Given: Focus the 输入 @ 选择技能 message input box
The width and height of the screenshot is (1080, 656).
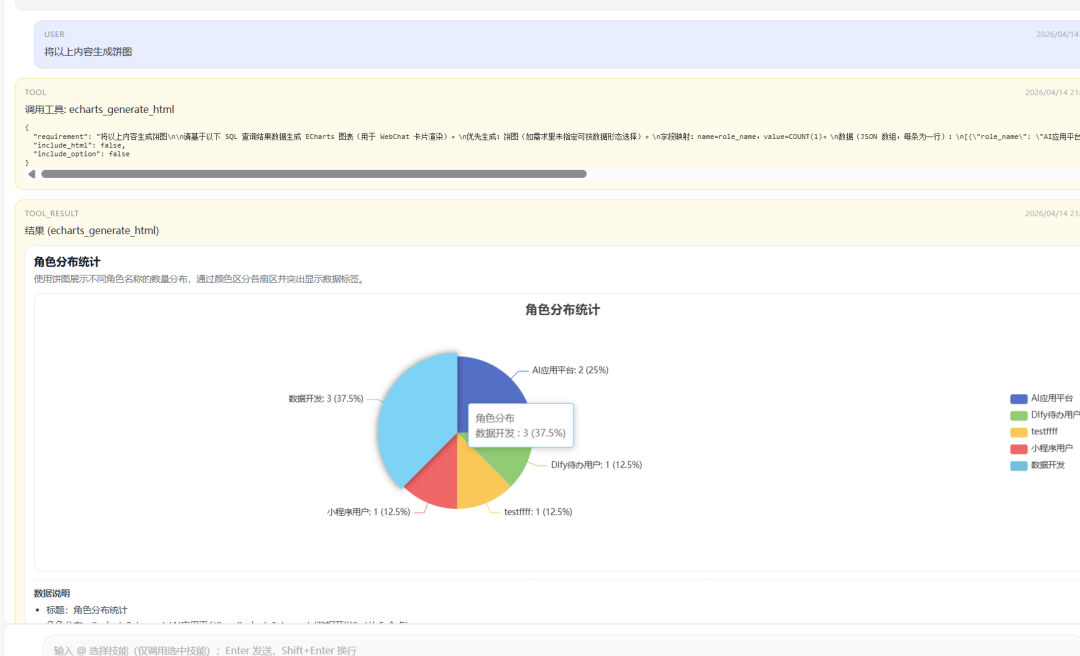Looking at the screenshot, I should point(561,650).
